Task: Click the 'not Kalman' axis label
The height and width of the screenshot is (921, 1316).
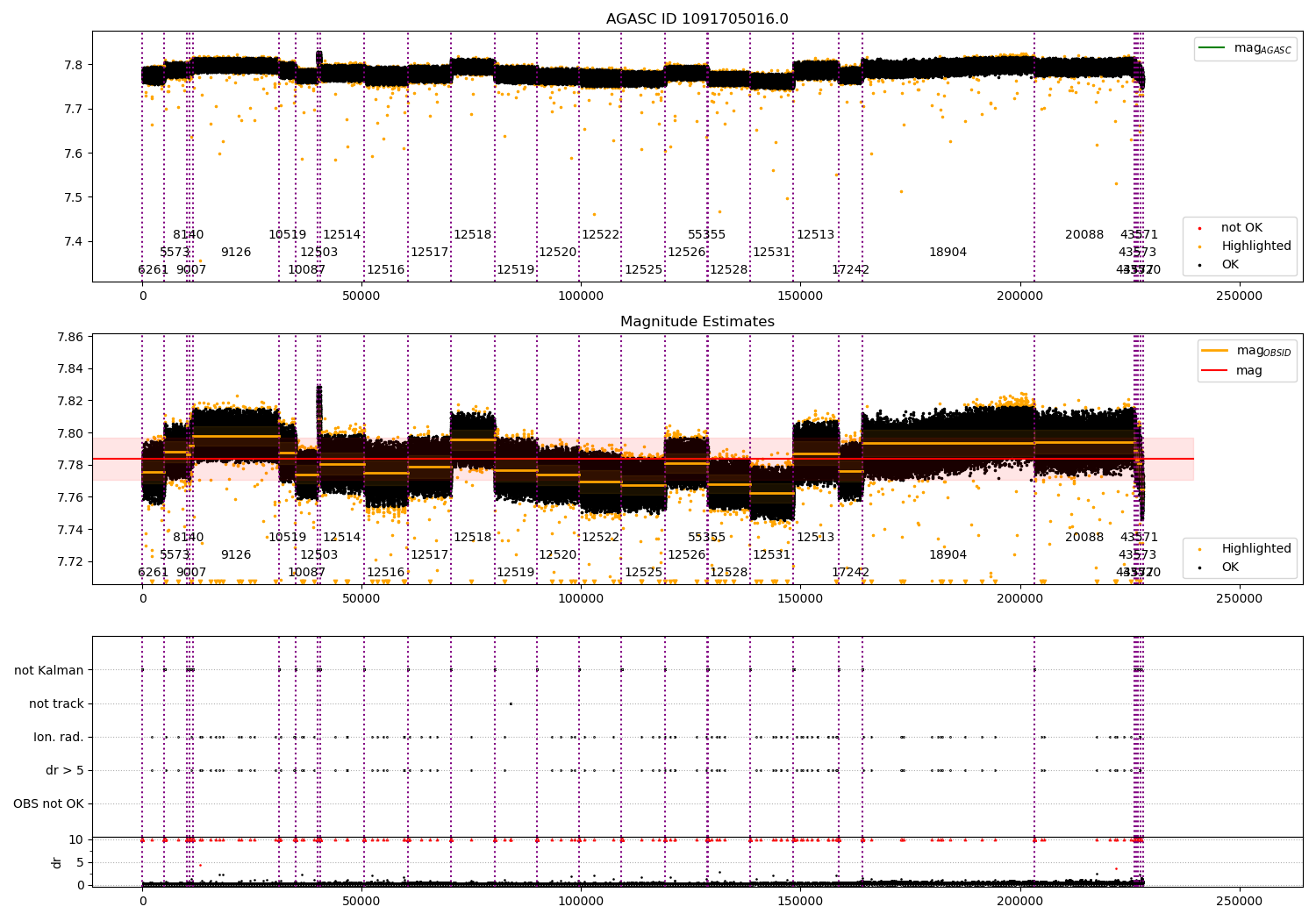Action: point(49,670)
